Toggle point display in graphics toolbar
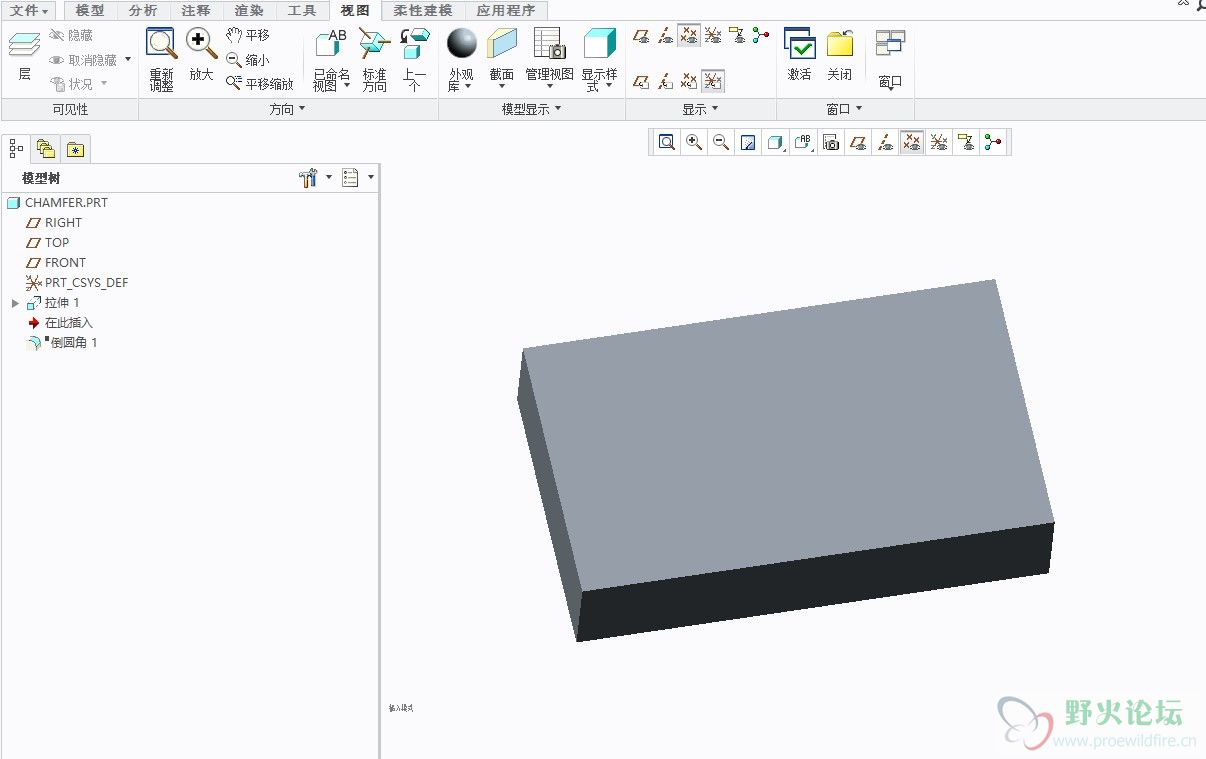Viewport: 1206px width, 759px height. [x=911, y=143]
